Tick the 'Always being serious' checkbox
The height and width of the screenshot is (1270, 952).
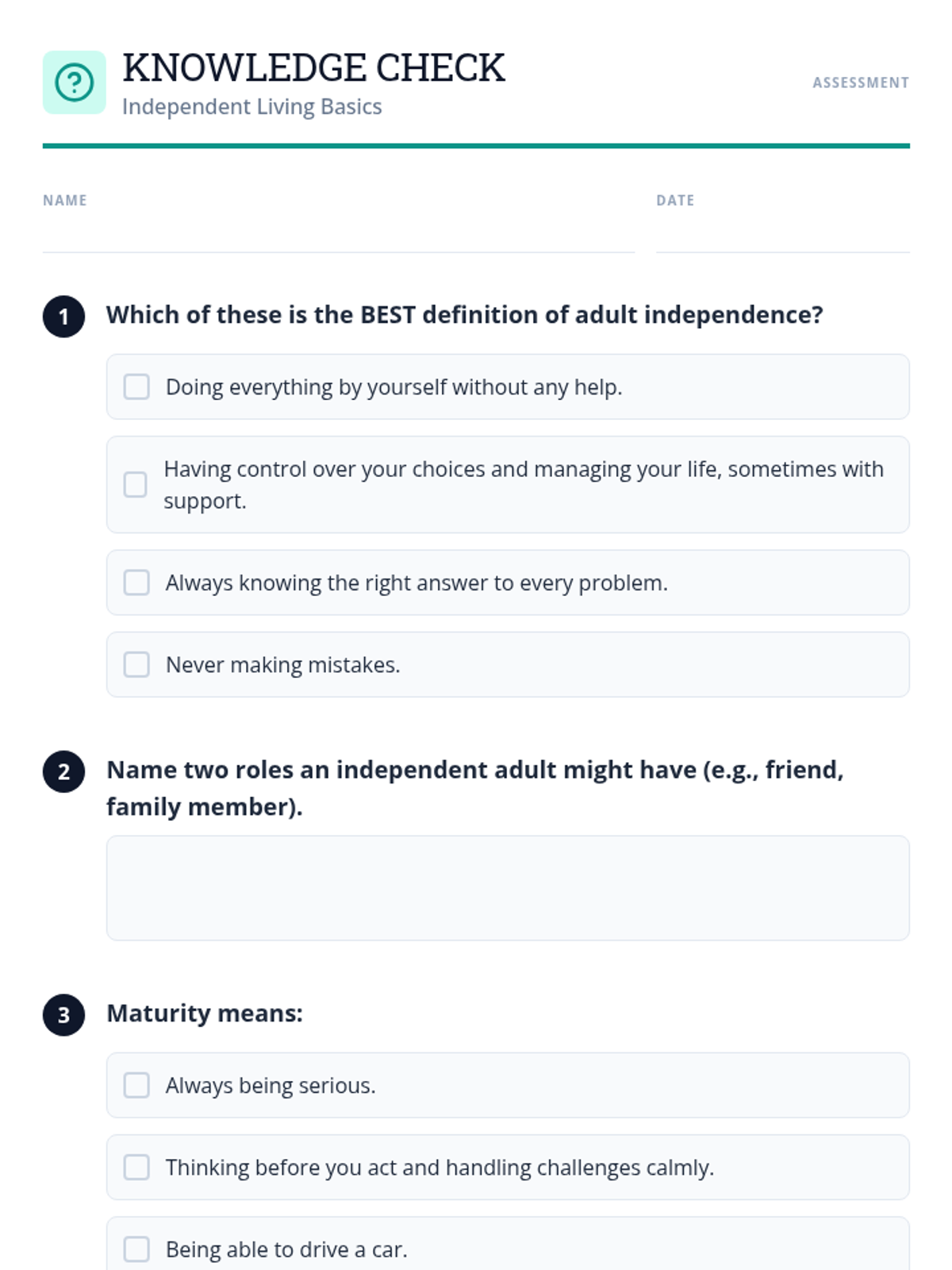[x=136, y=1085]
